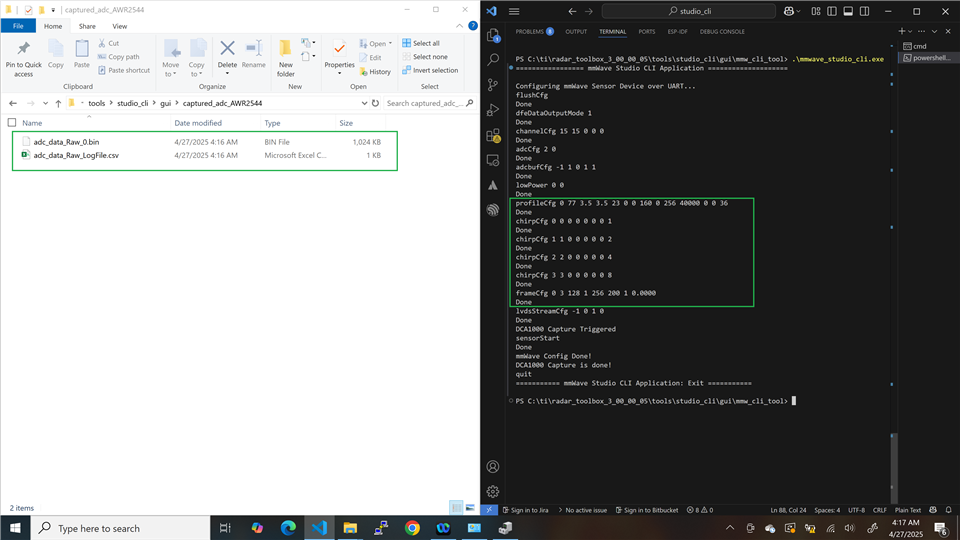Open Google Chrome from the taskbar

tap(412, 528)
